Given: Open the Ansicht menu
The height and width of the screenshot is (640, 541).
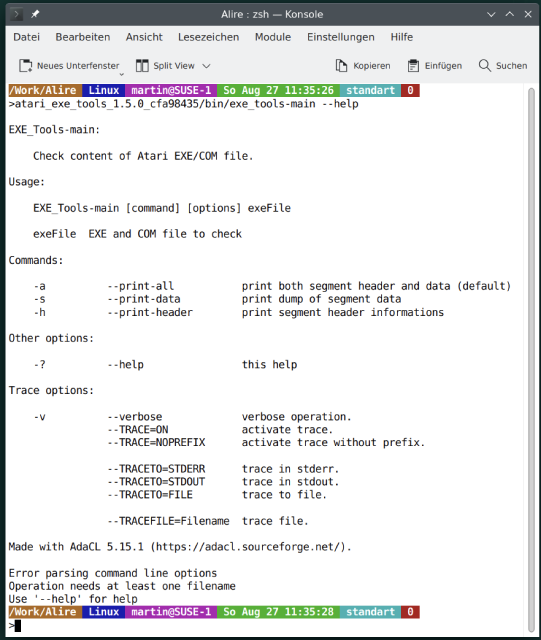Looking at the screenshot, I should 144,37.
